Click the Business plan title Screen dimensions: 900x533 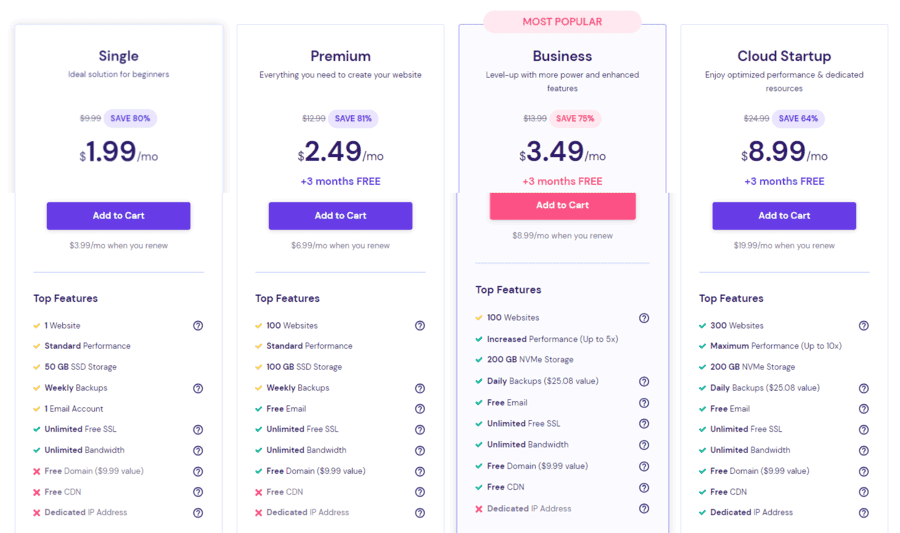562,56
